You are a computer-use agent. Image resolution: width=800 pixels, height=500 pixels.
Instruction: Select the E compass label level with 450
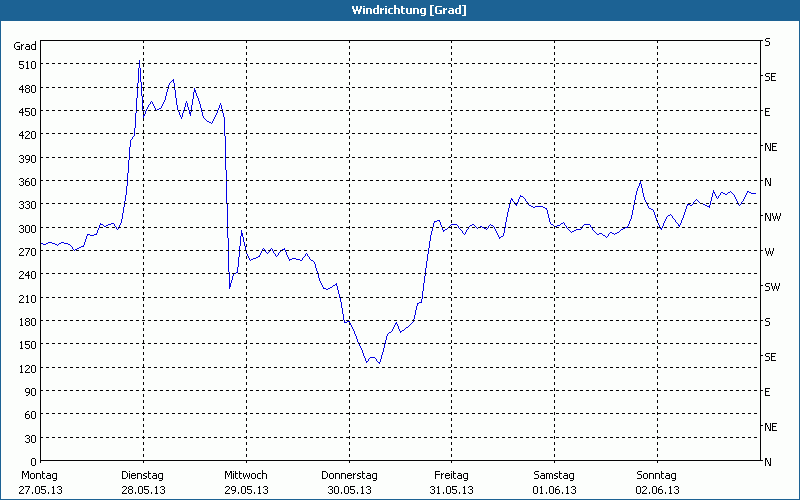coord(767,112)
